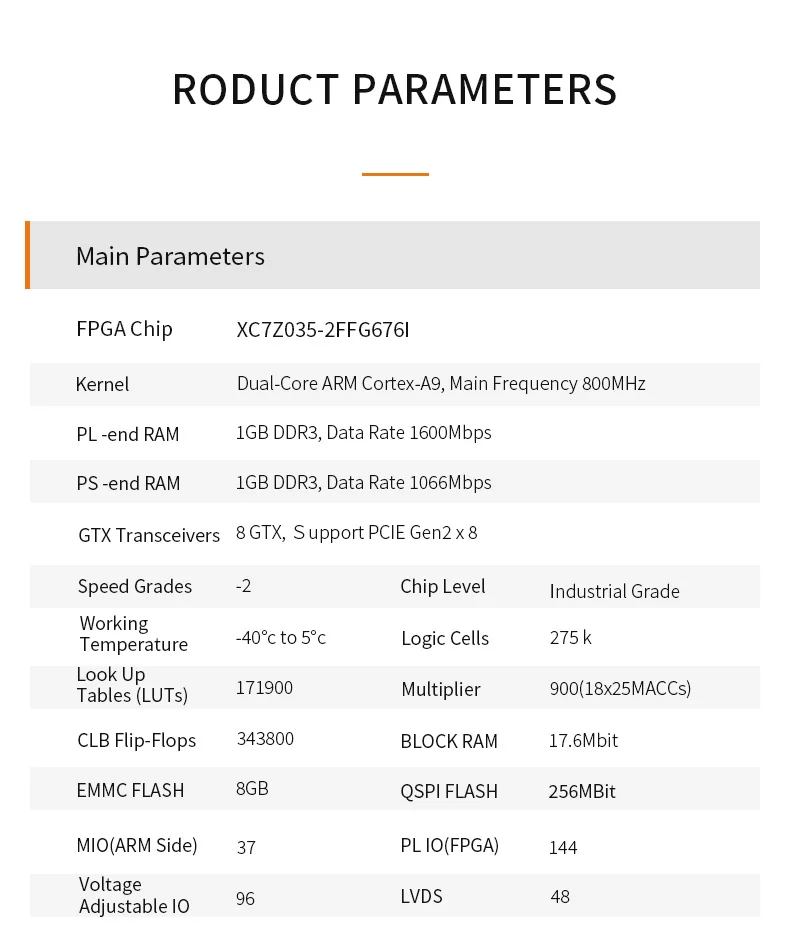Click the Kernel row label
Image resolution: width=790 pixels, height=952 pixels.
click(x=102, y=384)
